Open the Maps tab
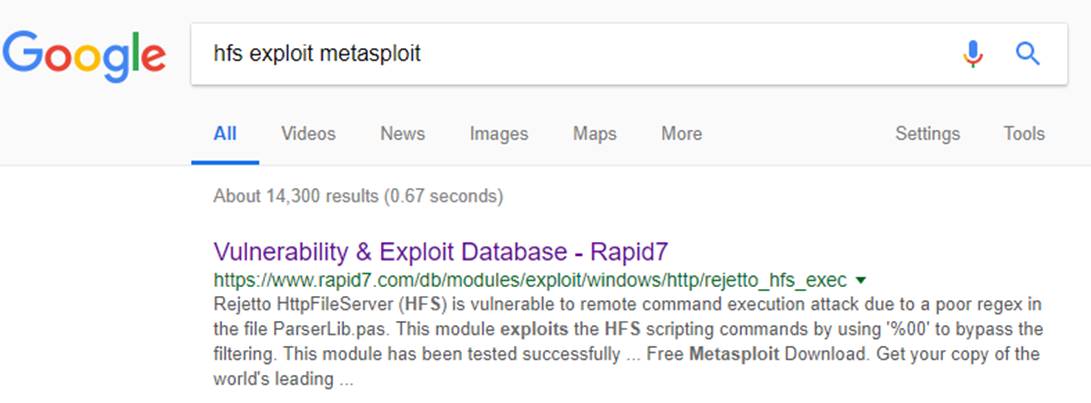Viewport: 1091px width, 403px height. coord(594,134)
